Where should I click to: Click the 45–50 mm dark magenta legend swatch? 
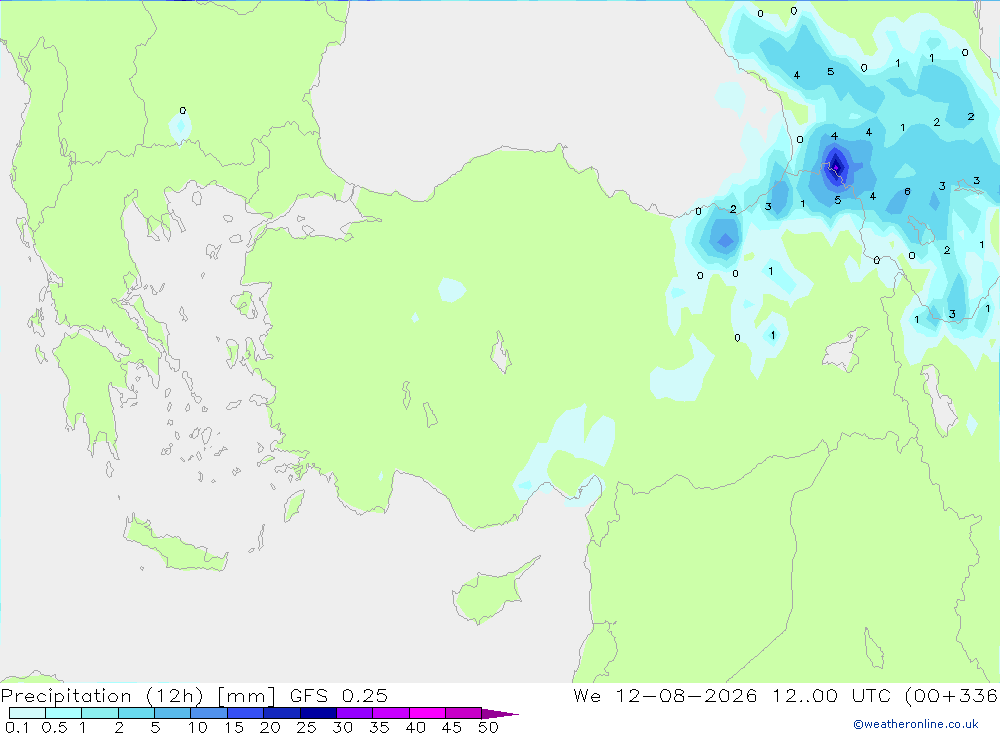tap(464, 713)
